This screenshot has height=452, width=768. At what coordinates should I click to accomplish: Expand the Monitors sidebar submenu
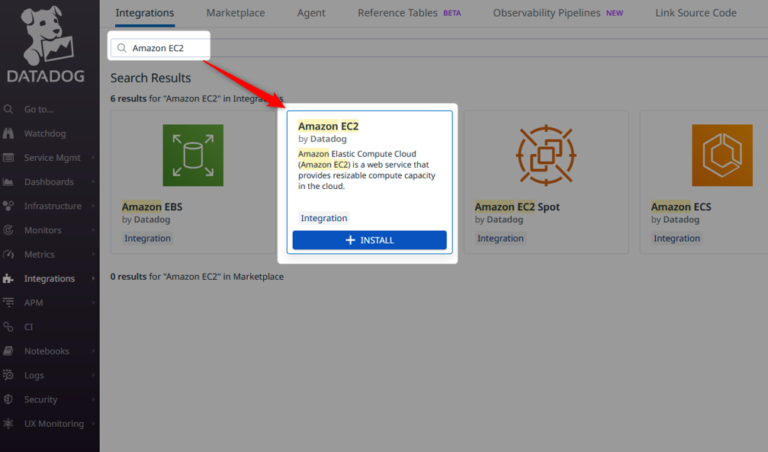(x=93, y=230)
